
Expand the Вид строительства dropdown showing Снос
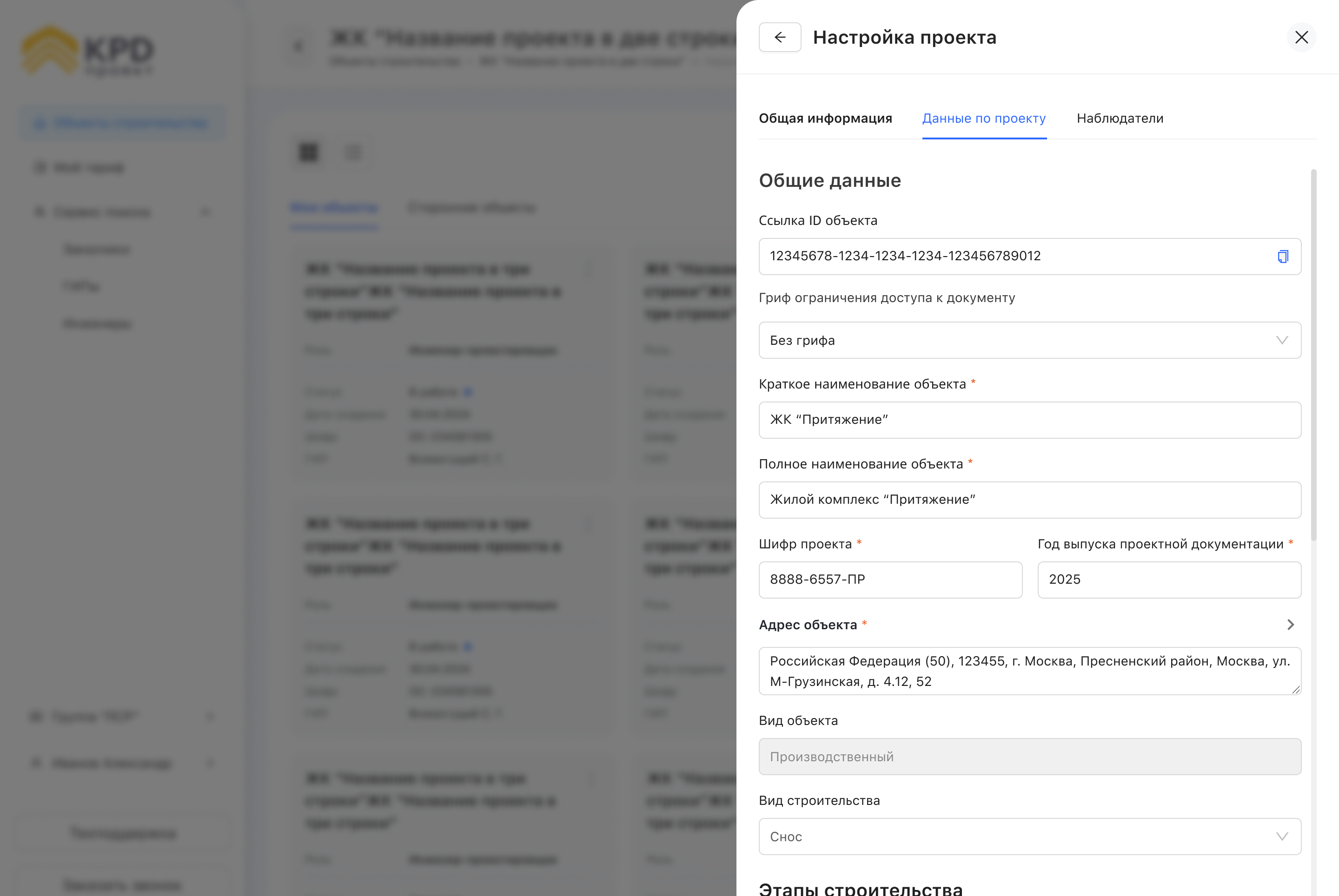1030,837
